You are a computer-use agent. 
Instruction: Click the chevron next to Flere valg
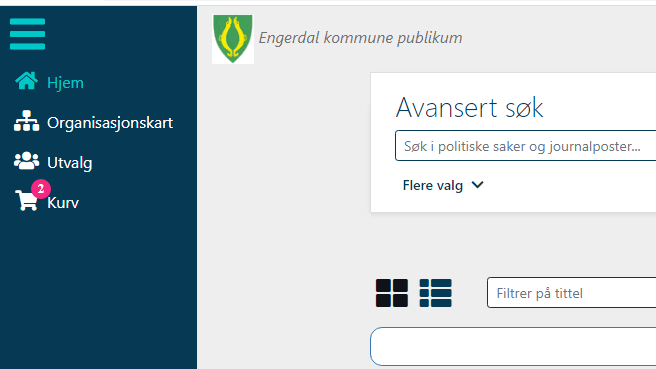[477, 185]
